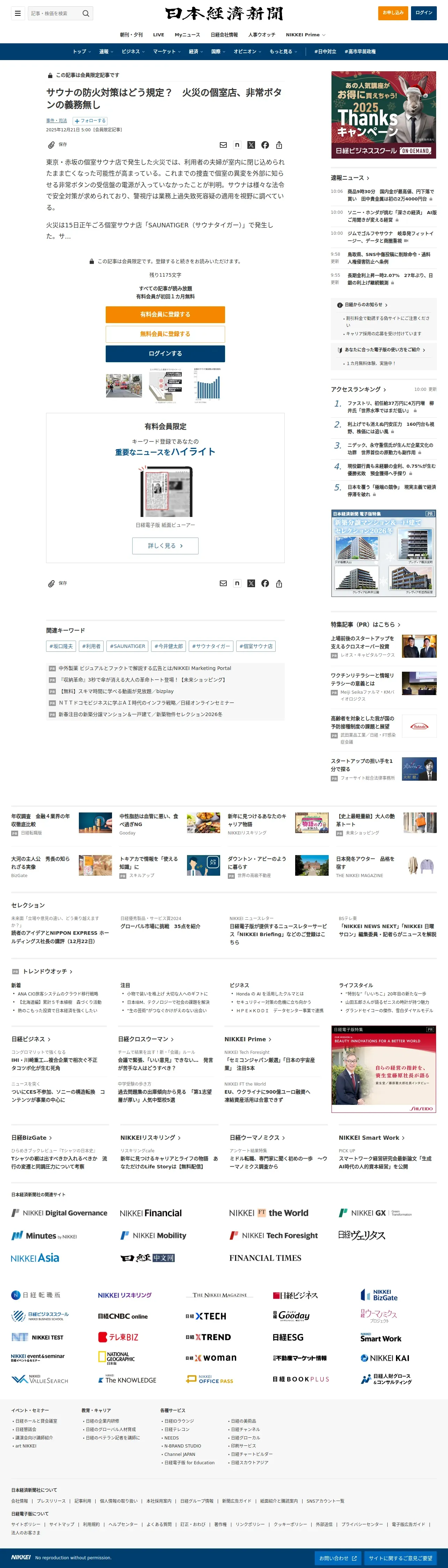Select the #個室サウナ店 keyword tag

(x=256, y=646)
